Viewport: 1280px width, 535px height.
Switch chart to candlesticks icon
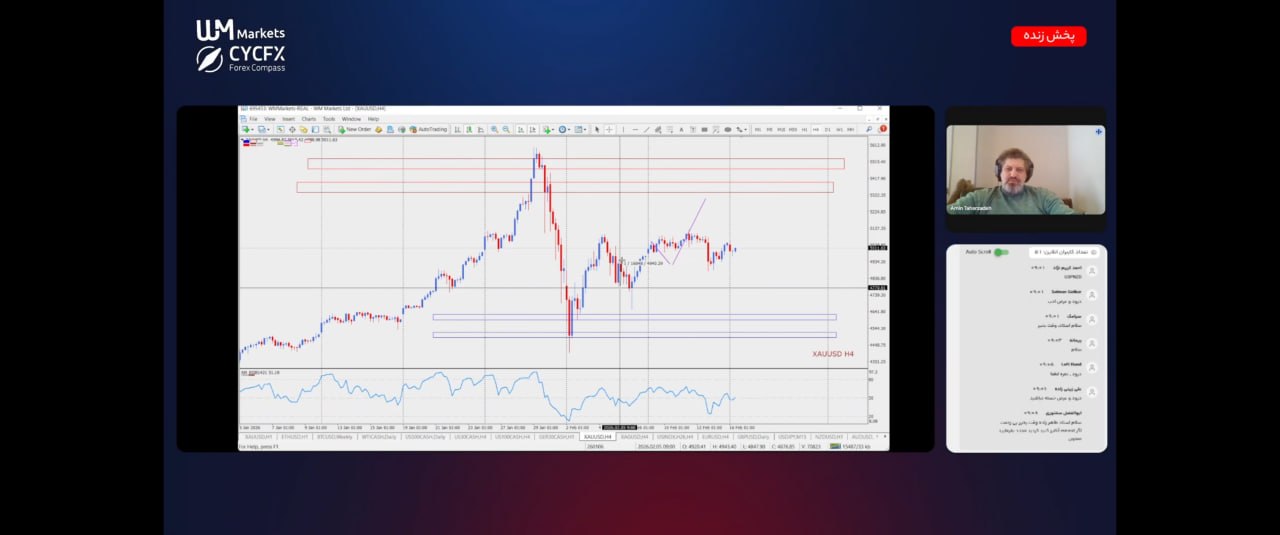(469, 129)
